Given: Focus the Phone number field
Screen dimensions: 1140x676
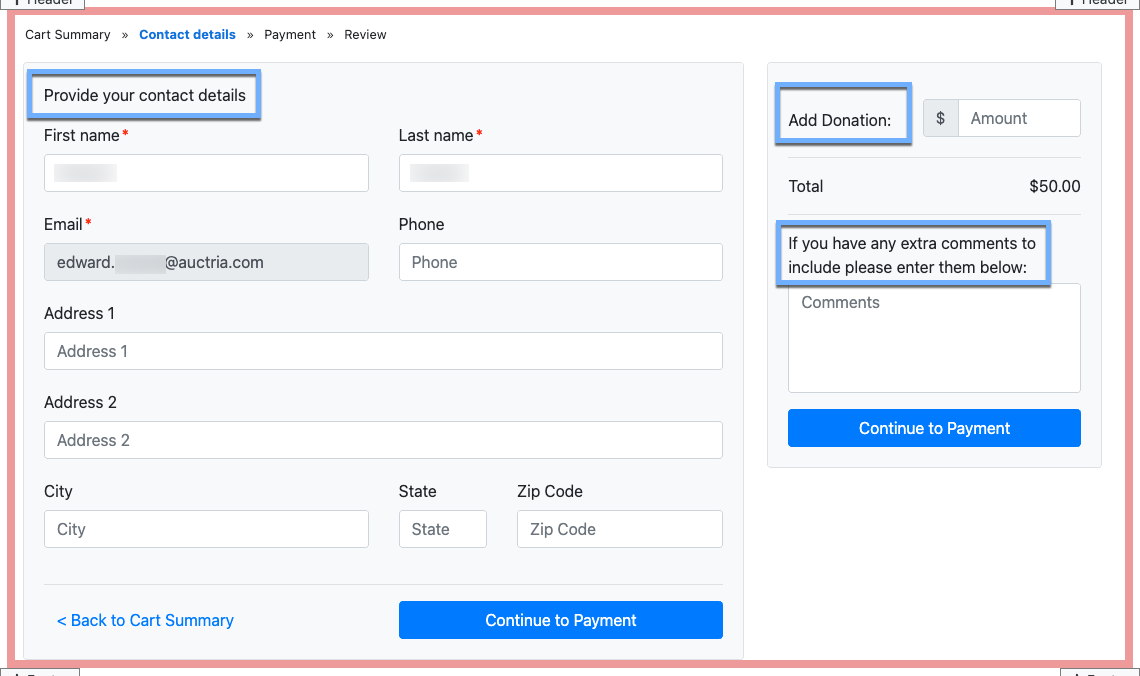Looking at the screenshot, I should tap(560, 262).
